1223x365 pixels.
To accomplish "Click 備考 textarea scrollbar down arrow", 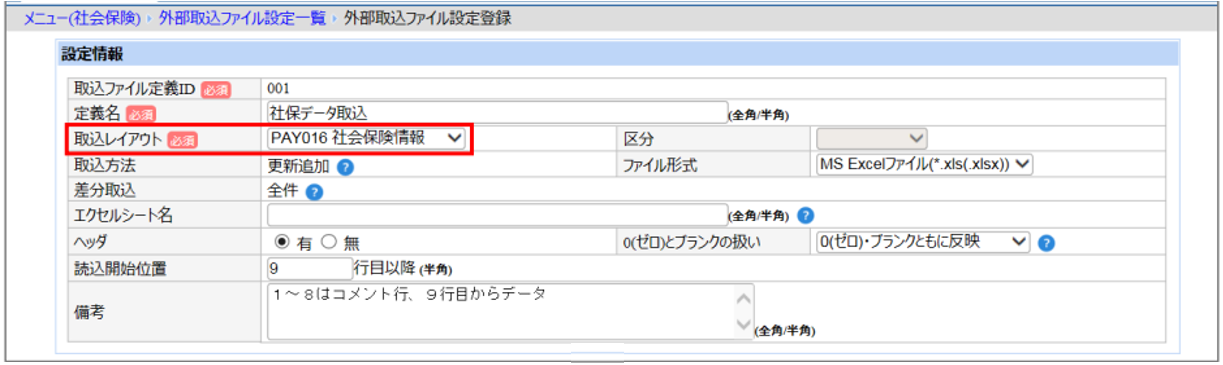I will pyautogui.click(x=743, y=325).
